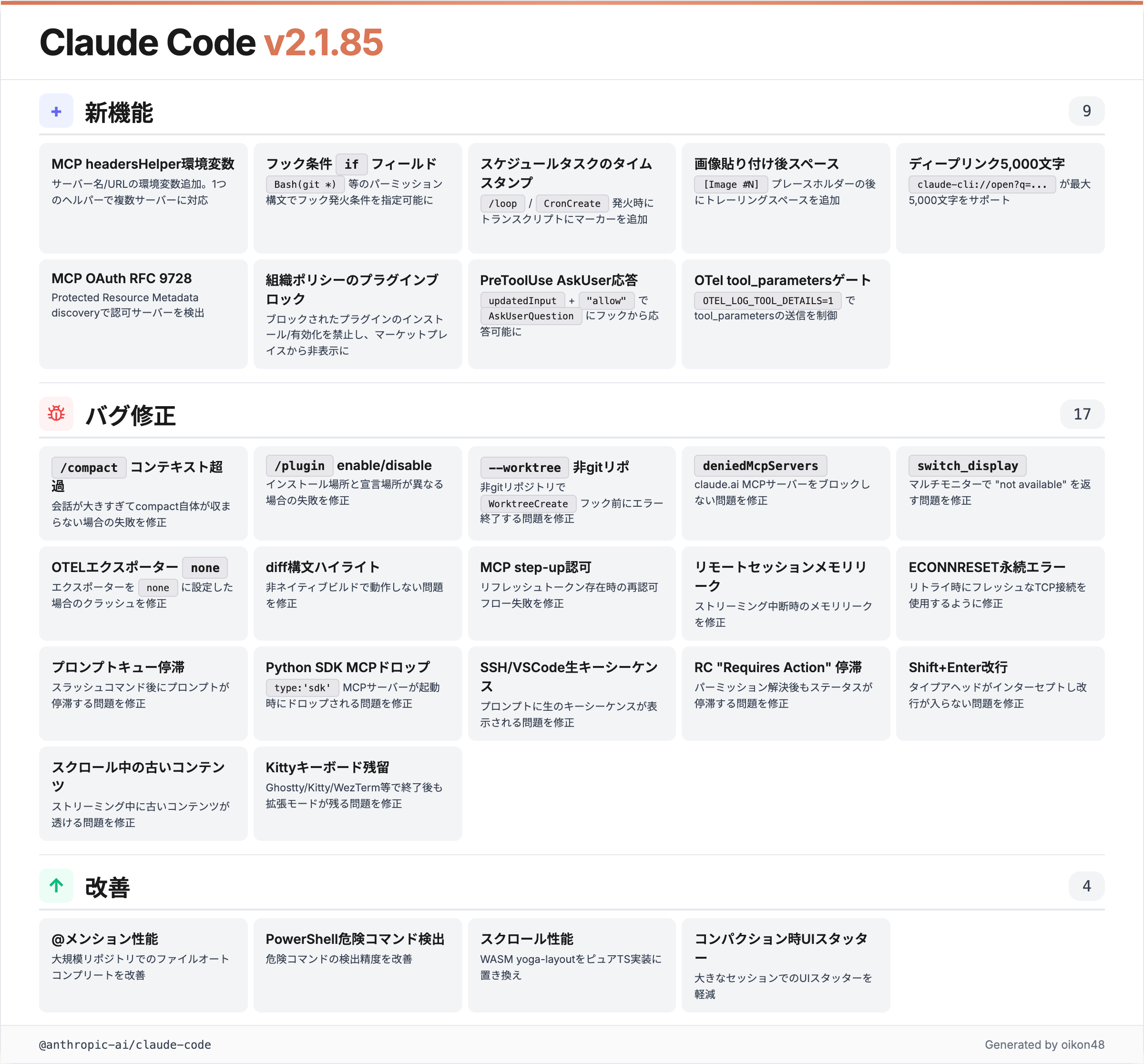Click the red bug icon beside バグ修正
Viewport: 1144px width, 1064px height.
(x=56, y=414)
